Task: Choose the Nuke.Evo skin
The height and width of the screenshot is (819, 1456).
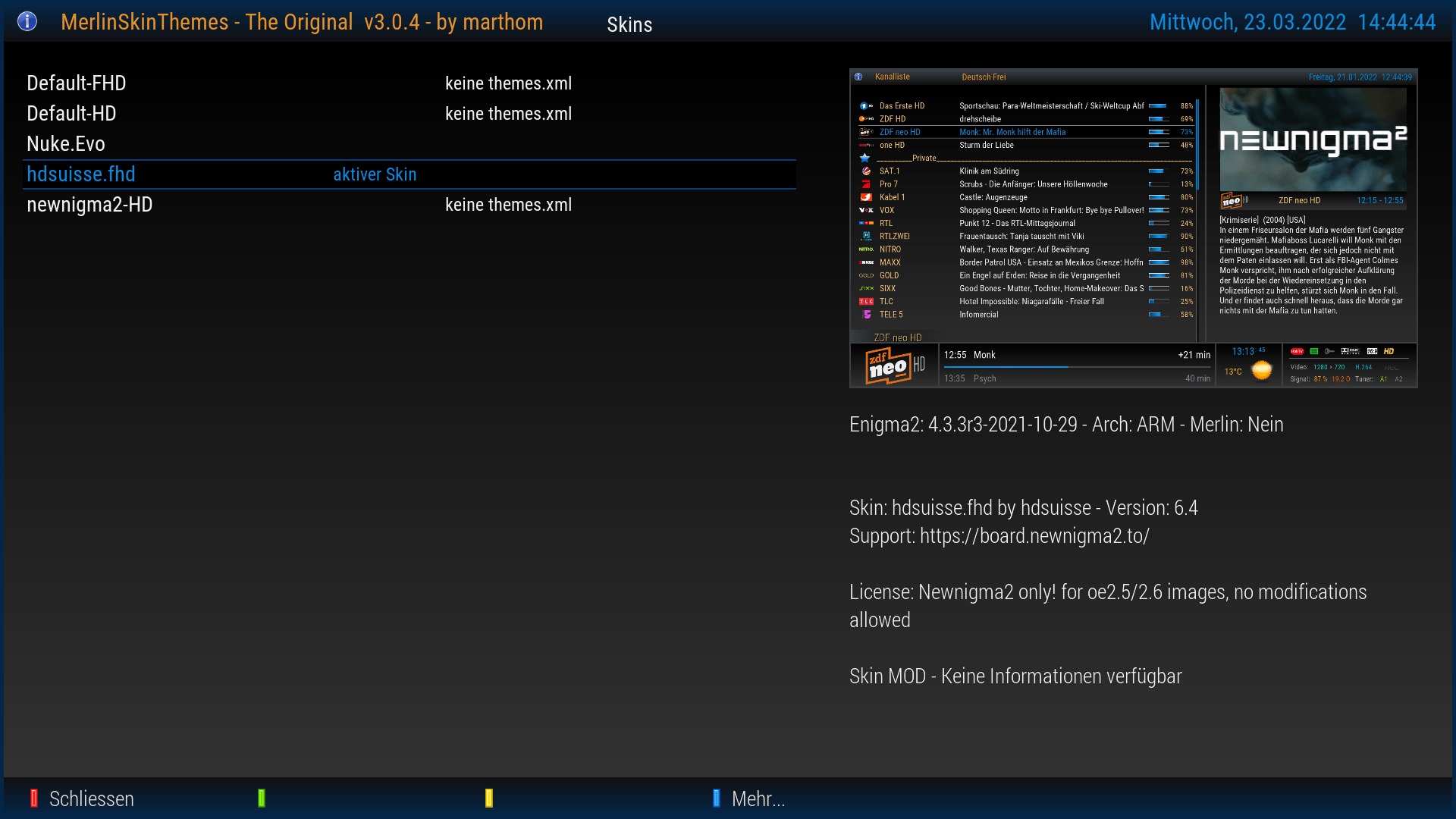Action: click(66, 144)
